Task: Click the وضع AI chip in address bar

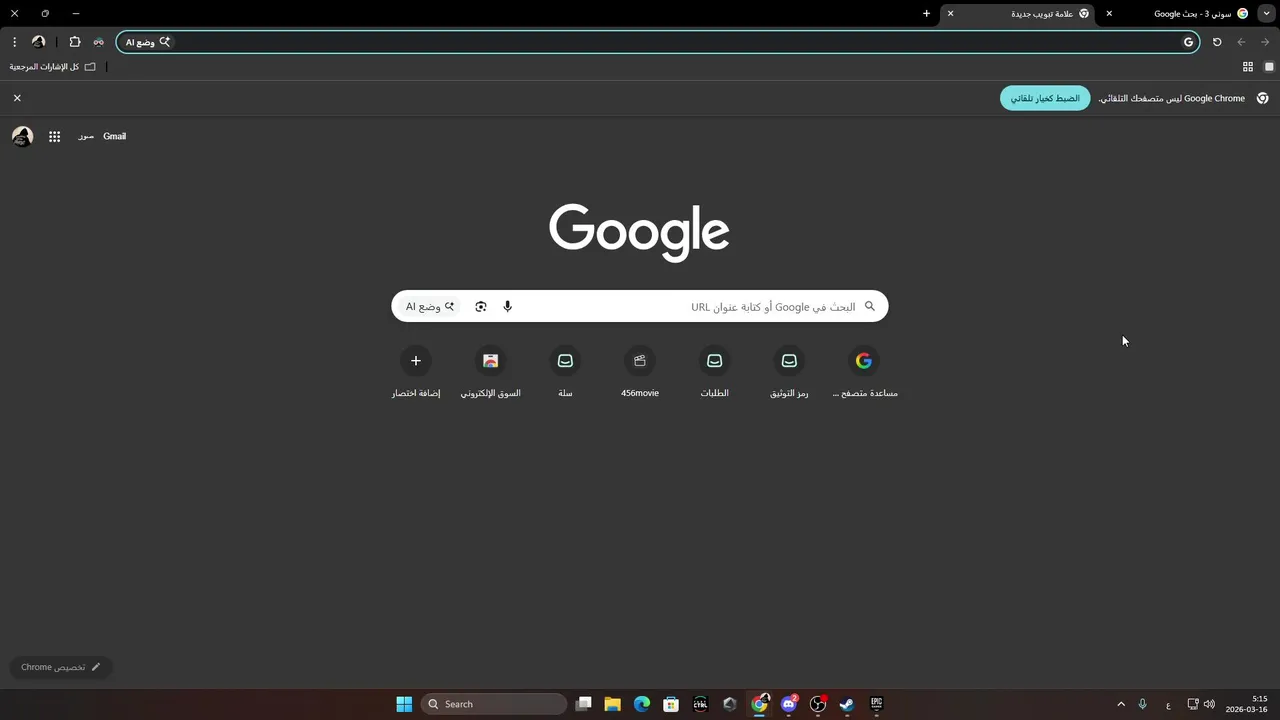Action: point(148,42)
